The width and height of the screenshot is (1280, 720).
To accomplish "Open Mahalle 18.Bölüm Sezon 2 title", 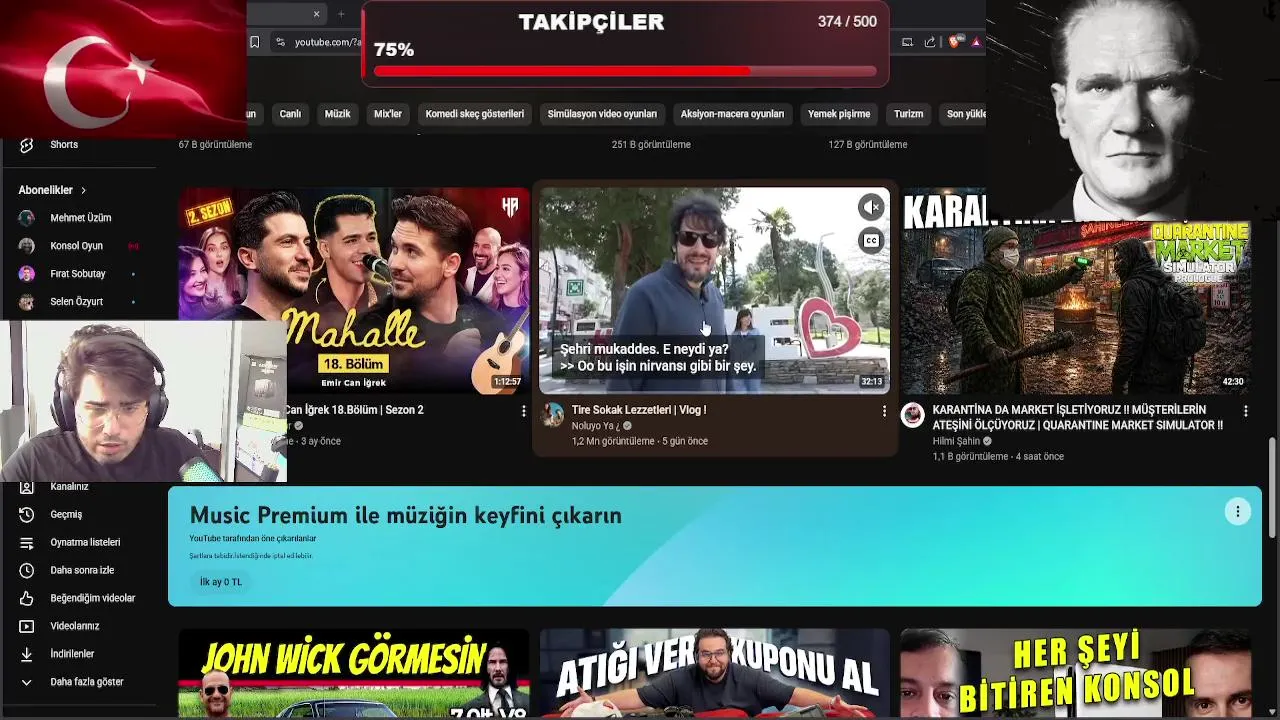I will (x=354, y=410).
